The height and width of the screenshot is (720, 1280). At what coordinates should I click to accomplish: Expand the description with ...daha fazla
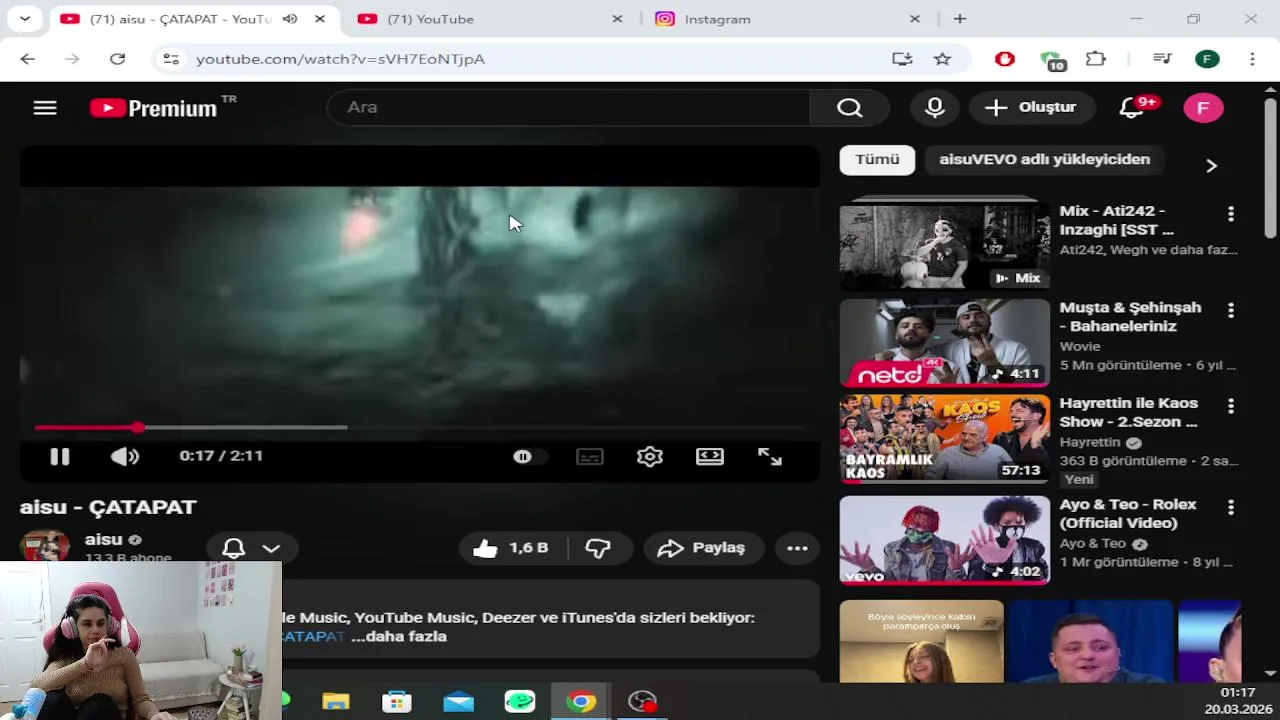click(399, 636)
